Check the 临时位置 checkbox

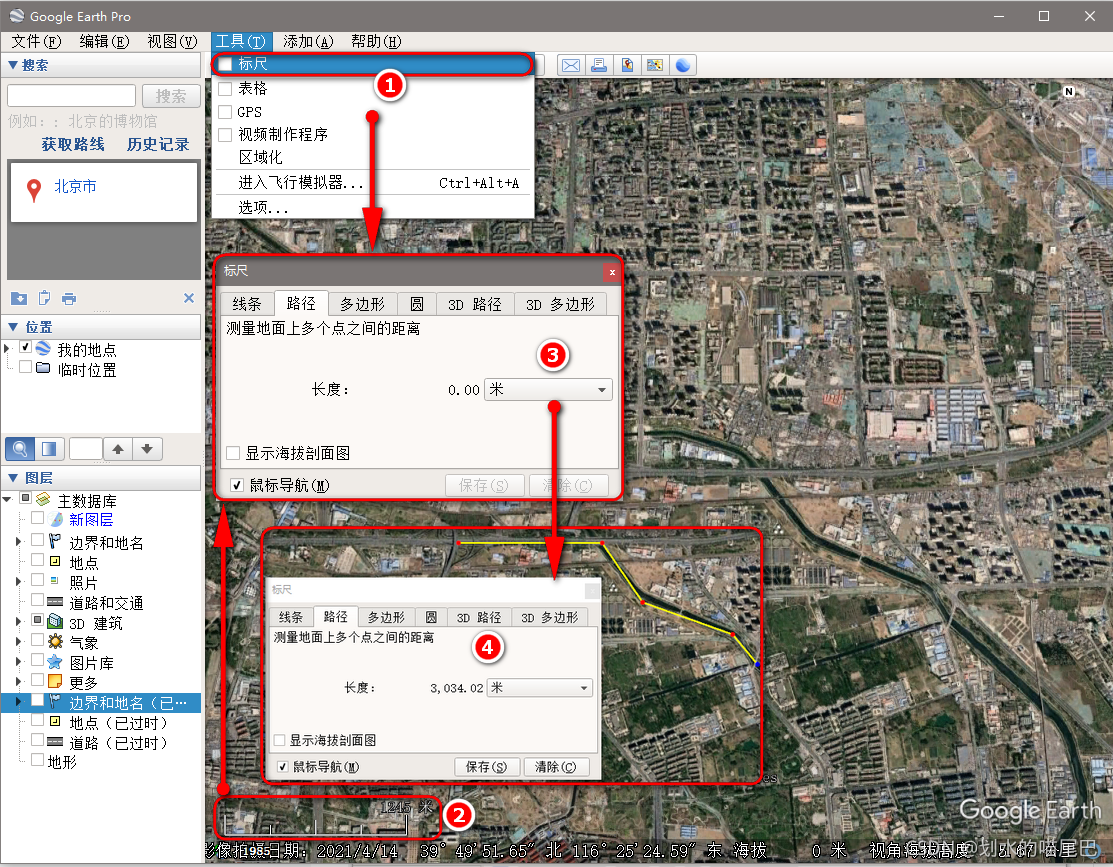coord(26,367)
